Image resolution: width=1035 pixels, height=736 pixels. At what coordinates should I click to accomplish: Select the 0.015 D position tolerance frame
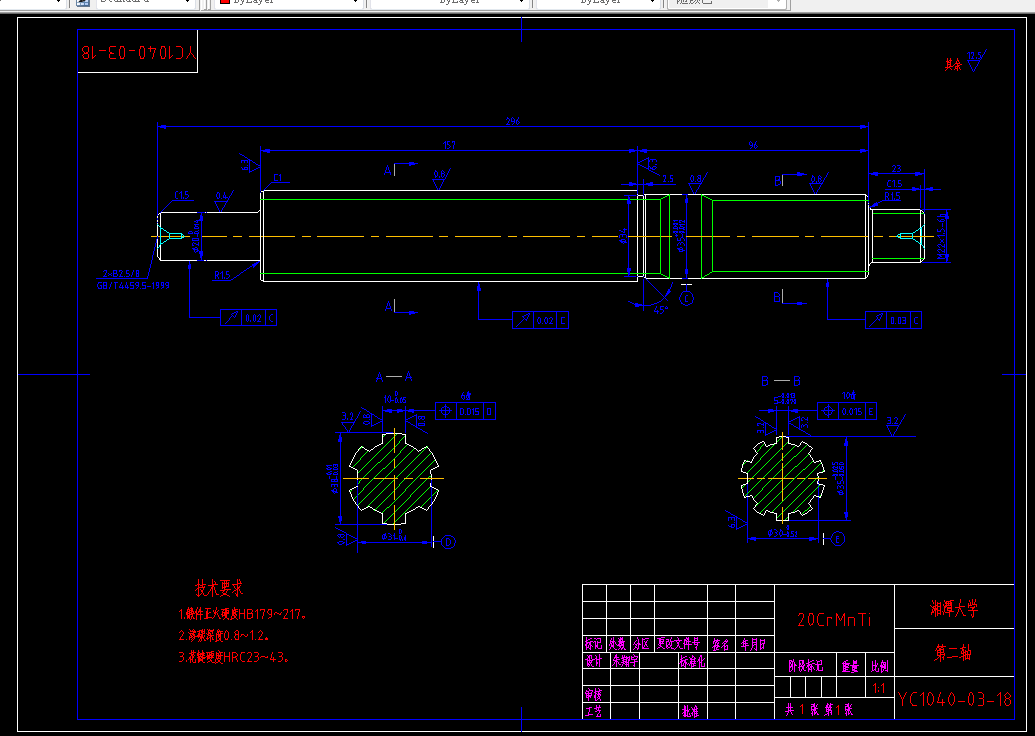pyautogui.click(x=465, y=411)
